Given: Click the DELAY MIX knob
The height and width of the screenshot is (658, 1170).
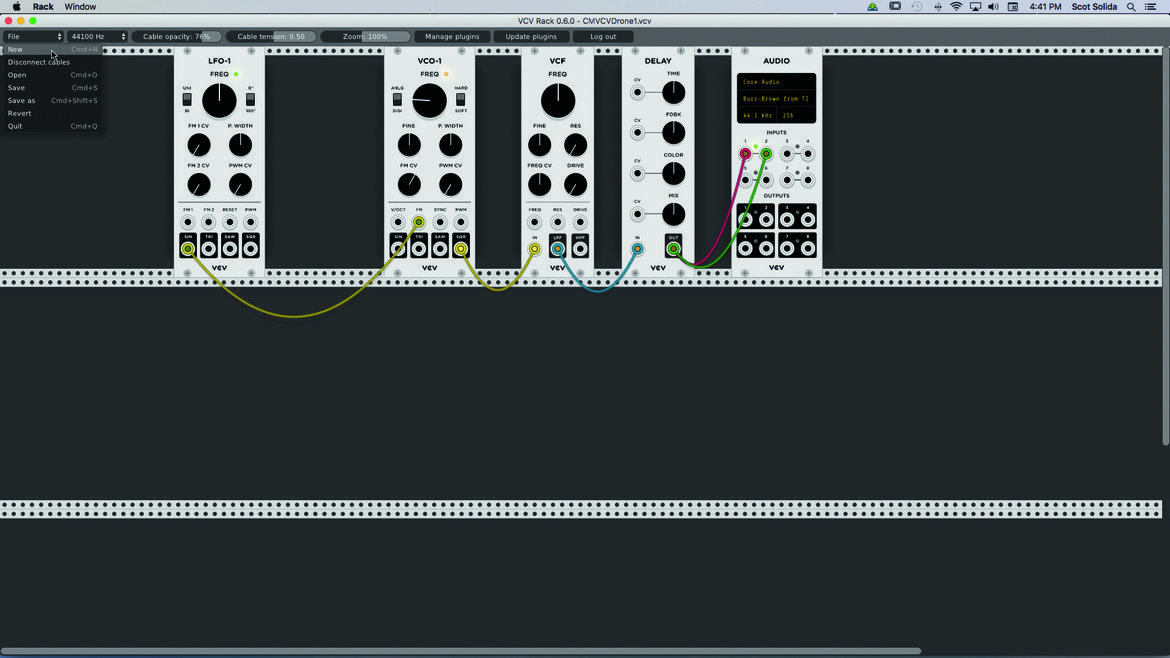Looking at the screenshot, I should 673,214.
